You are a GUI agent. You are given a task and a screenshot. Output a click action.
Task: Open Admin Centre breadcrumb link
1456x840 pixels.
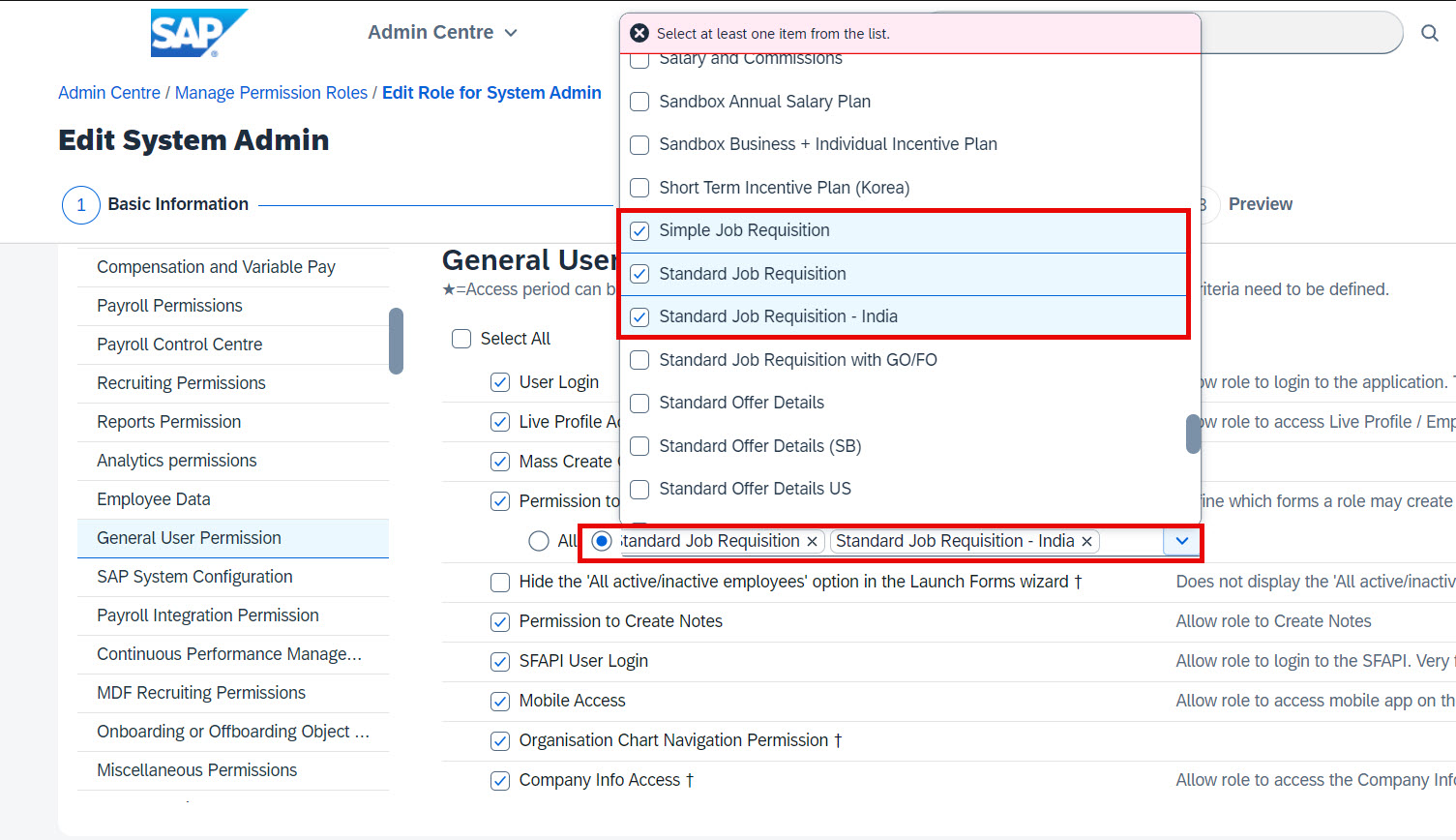coord(109,93)
